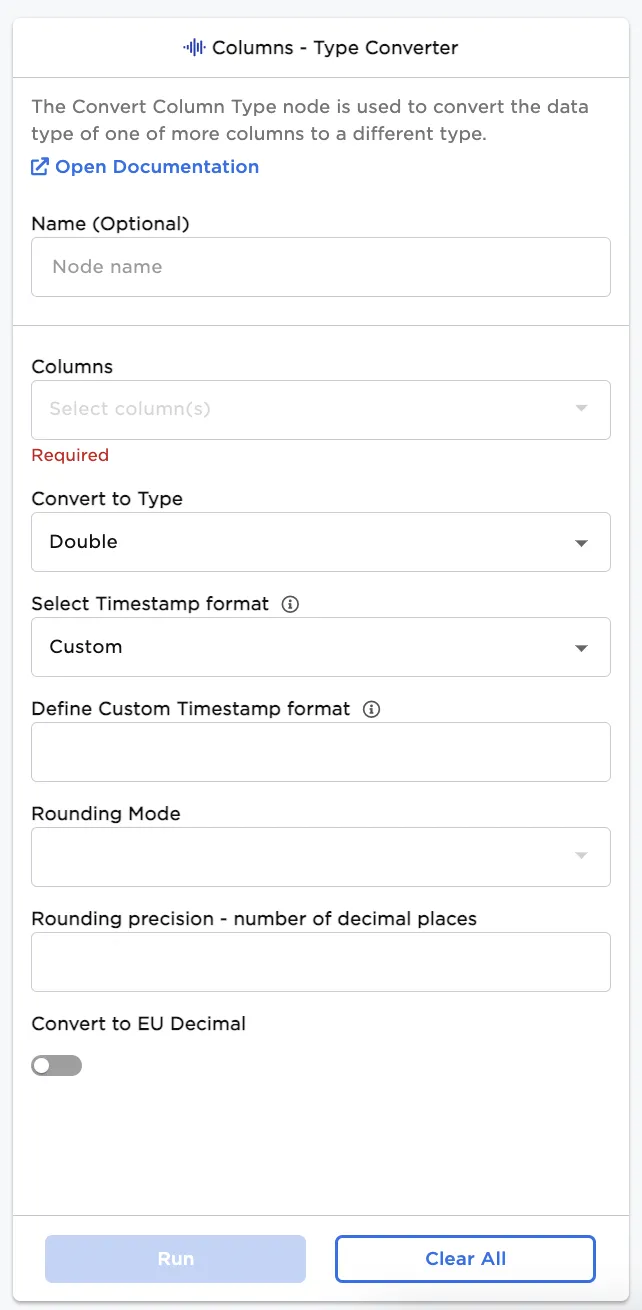This screenshot has height=1310, width=642.
Task: Click the external link icon before Open Documentation
Action: coord(39,167)
